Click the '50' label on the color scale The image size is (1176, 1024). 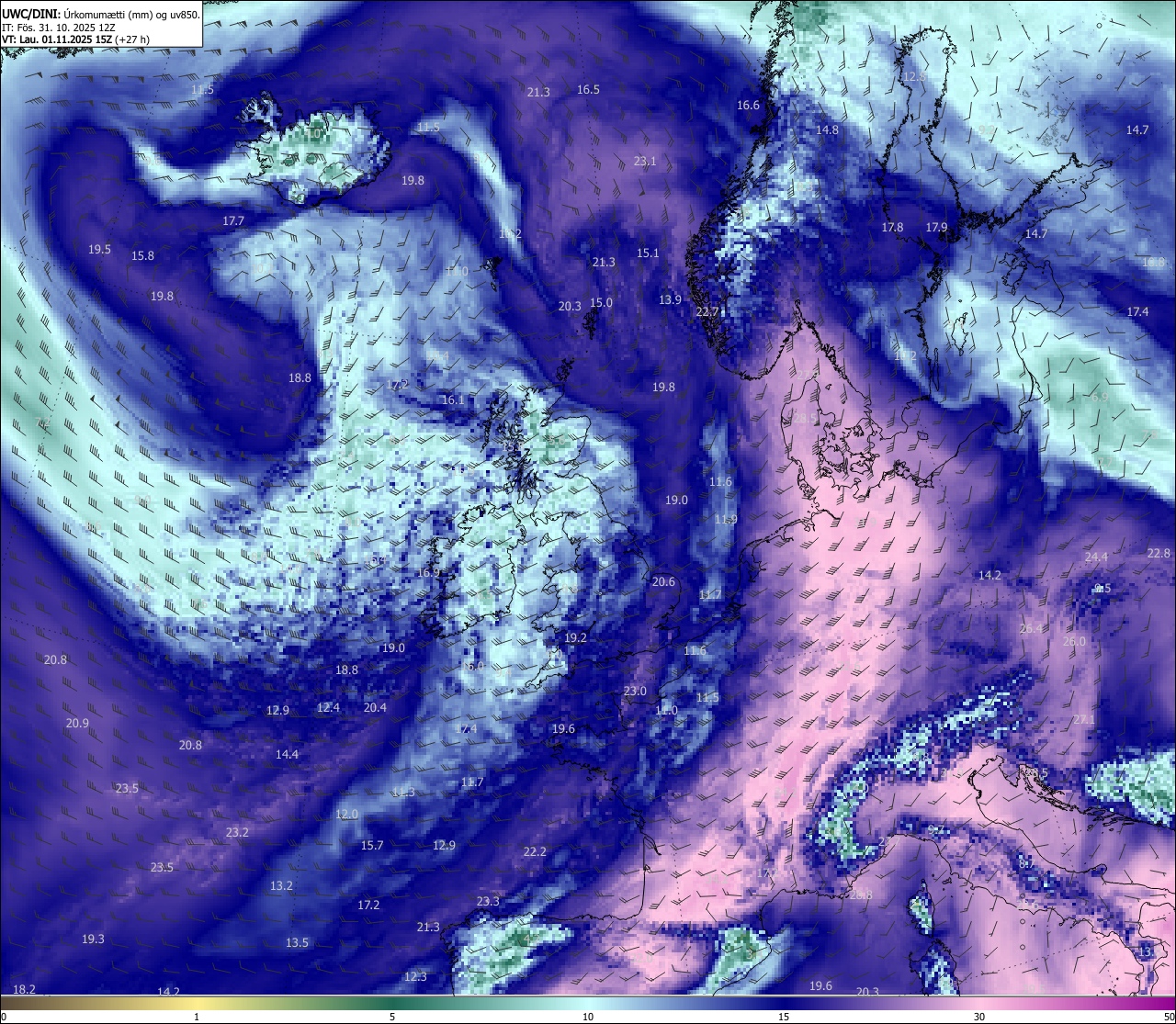click(1168, 1016)
